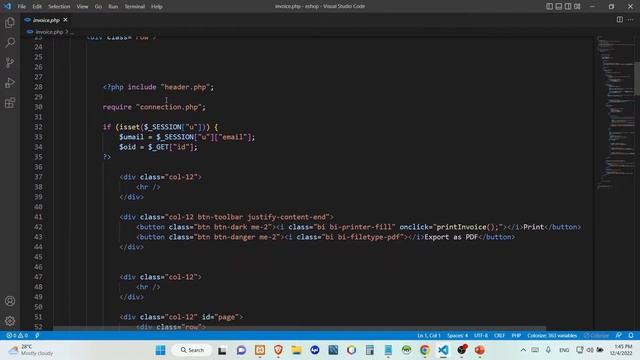Click Colorize variables status item
The width and height of the screenshot is (640, 360).
point(552,335)
